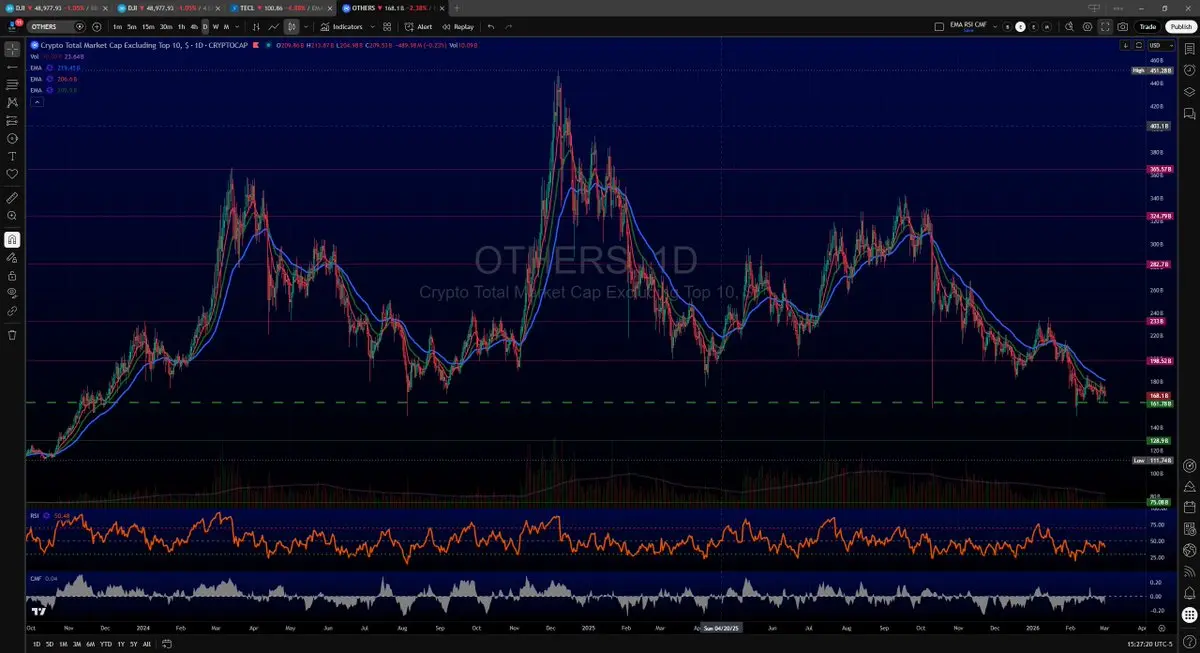Viewport: 1200px width, 653px height.
Task: Toggle hide all drawings eye icon
Action: [x=12, y=293]
